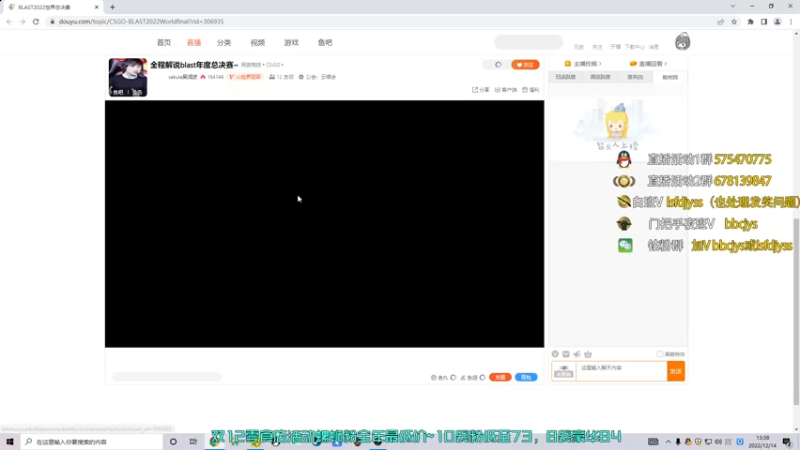This screenshot has width=800, height=450.
Task: Click chat message input field
Action: click(x=621, y=371)
